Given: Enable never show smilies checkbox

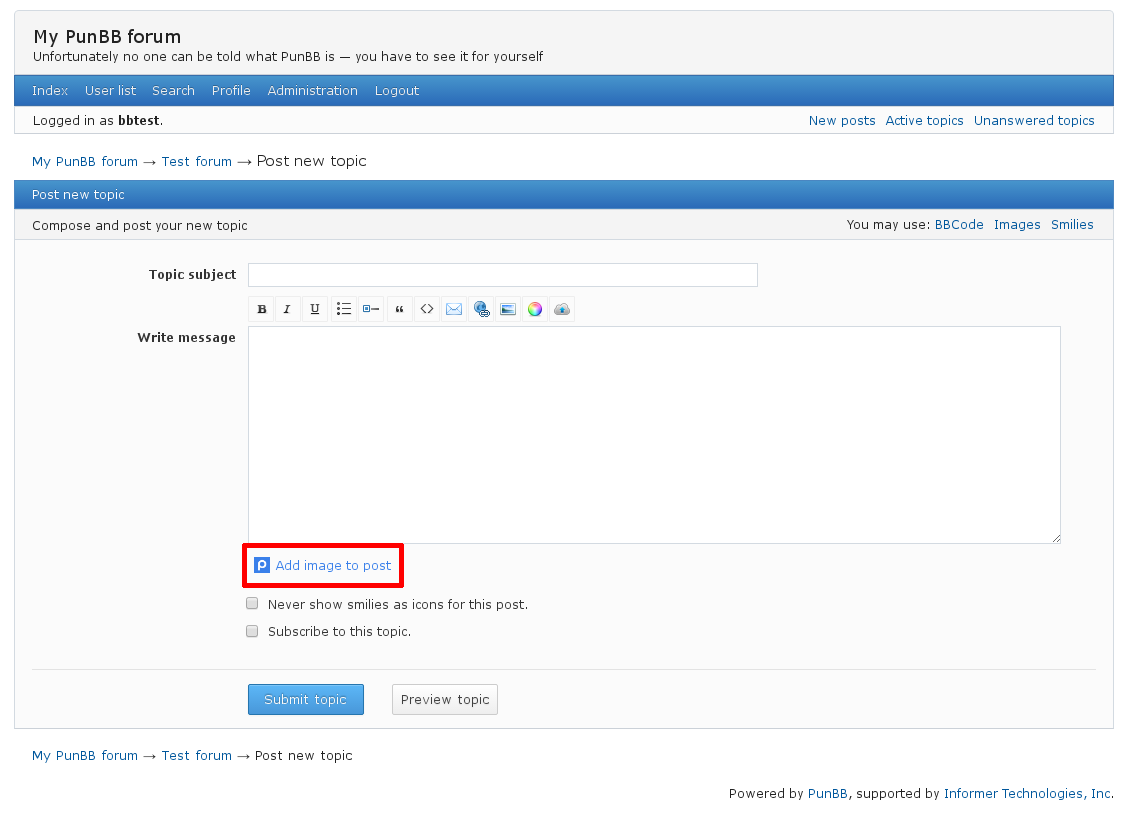Looking at the screenshot, I should (253, 604).
